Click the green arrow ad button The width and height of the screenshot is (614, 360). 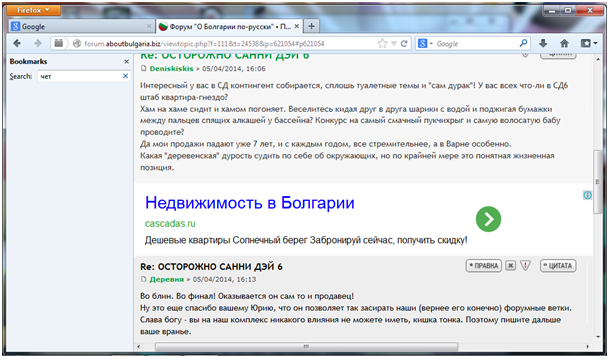tap(488, 219)
